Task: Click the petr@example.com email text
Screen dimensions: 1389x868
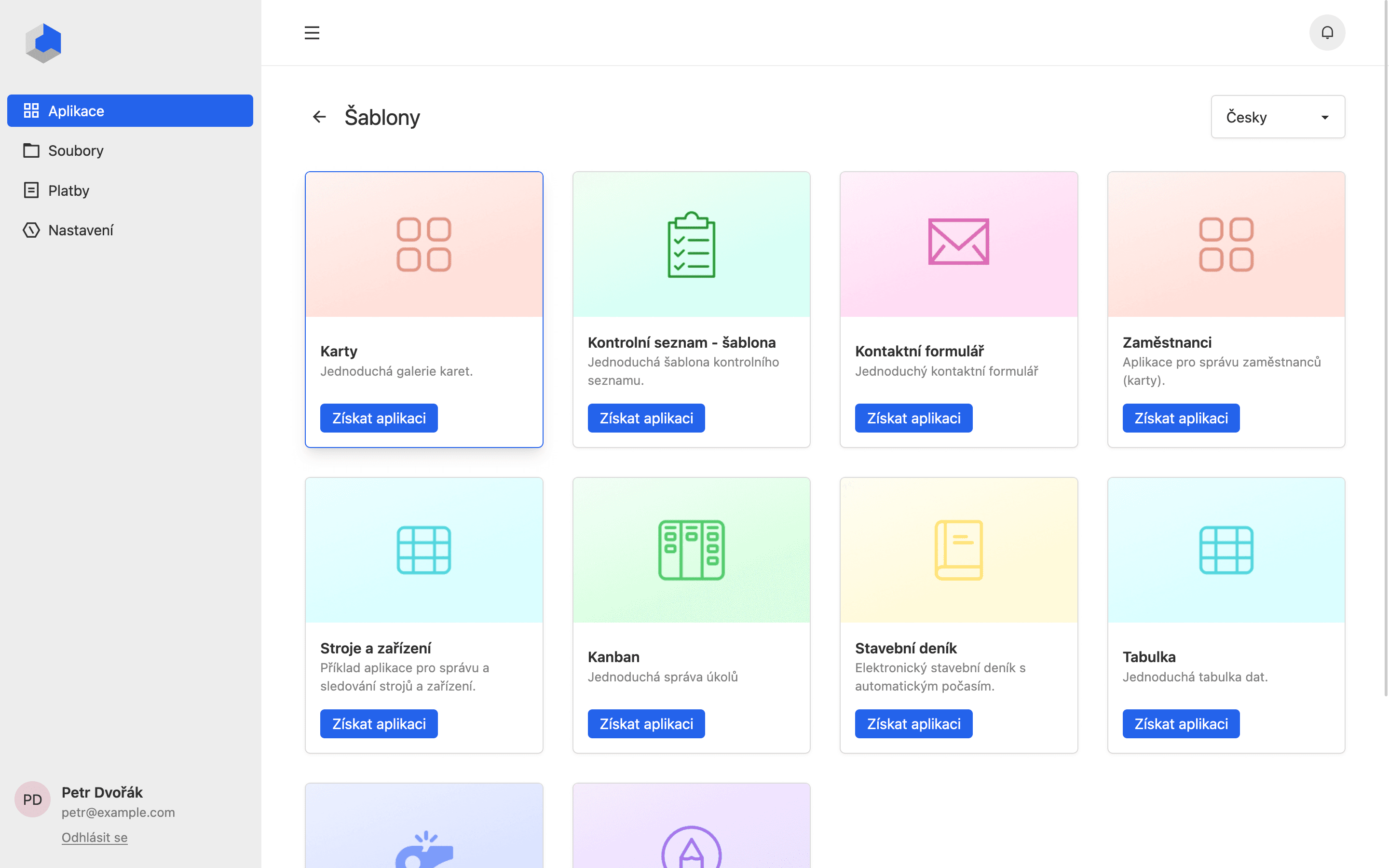Action: coord(118,813)
